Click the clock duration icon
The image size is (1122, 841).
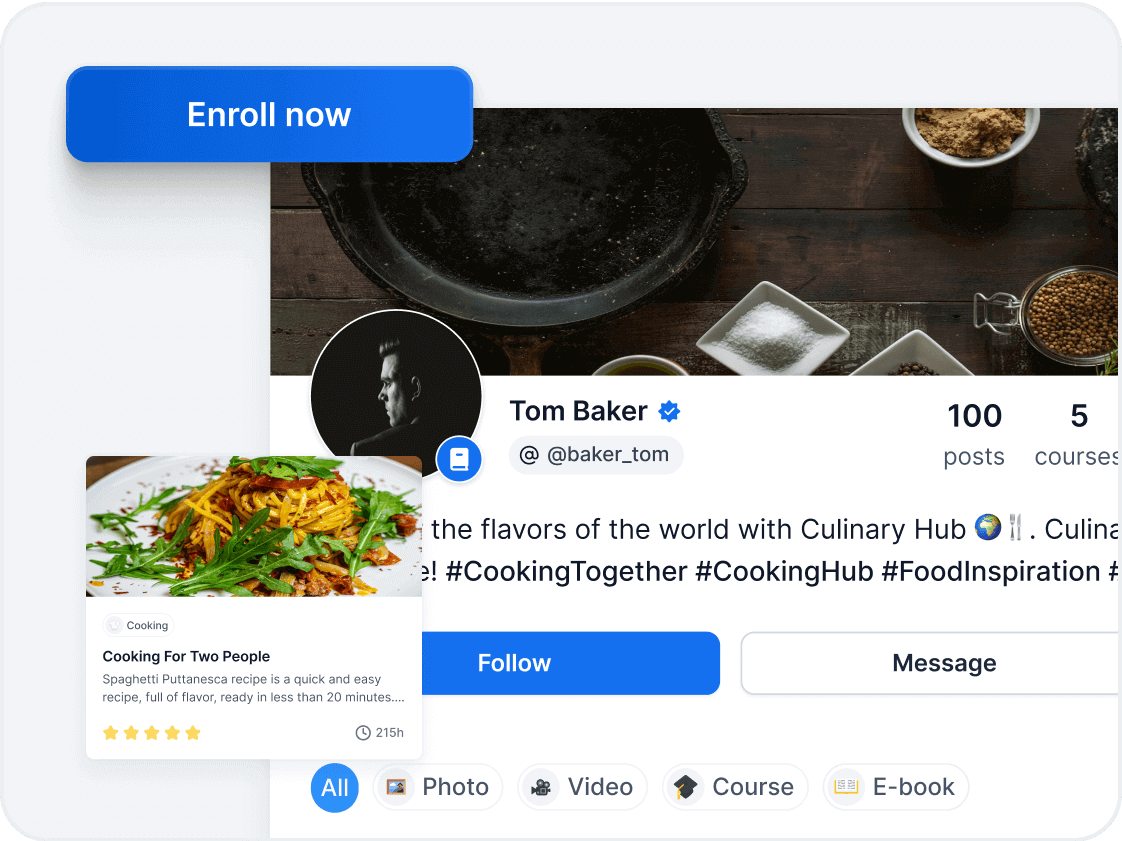coord(364,733)
